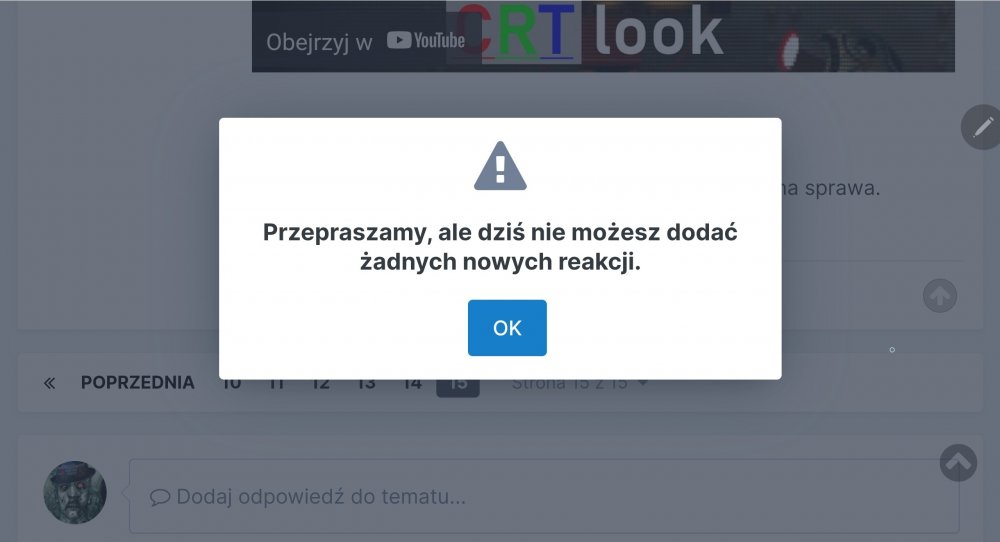Click the upward arrow circle beside post

tap(940, 295)
